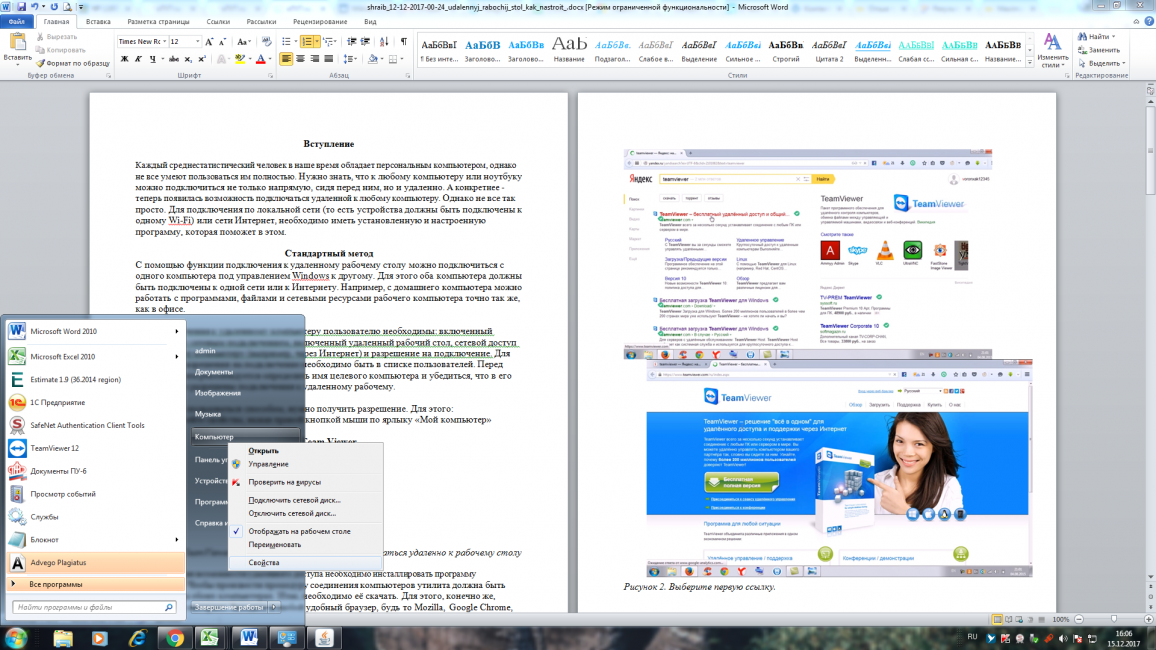The height and width of the screenshot is (650, 1156).
Task: Click the superscript icon
Action: [202, 59]
